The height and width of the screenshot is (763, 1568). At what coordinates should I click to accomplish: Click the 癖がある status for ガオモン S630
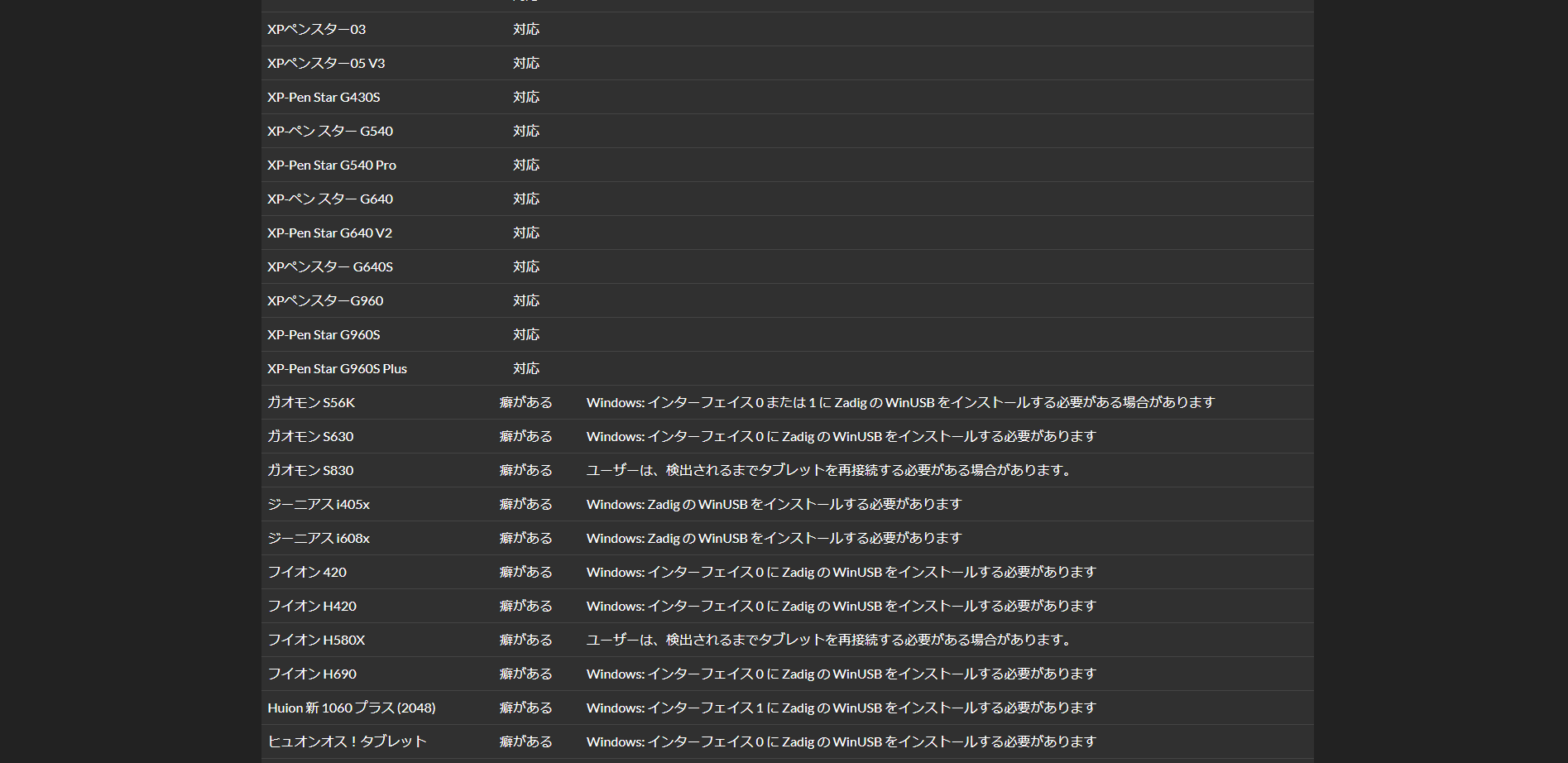pyautogui.click(x=525, y=436)
